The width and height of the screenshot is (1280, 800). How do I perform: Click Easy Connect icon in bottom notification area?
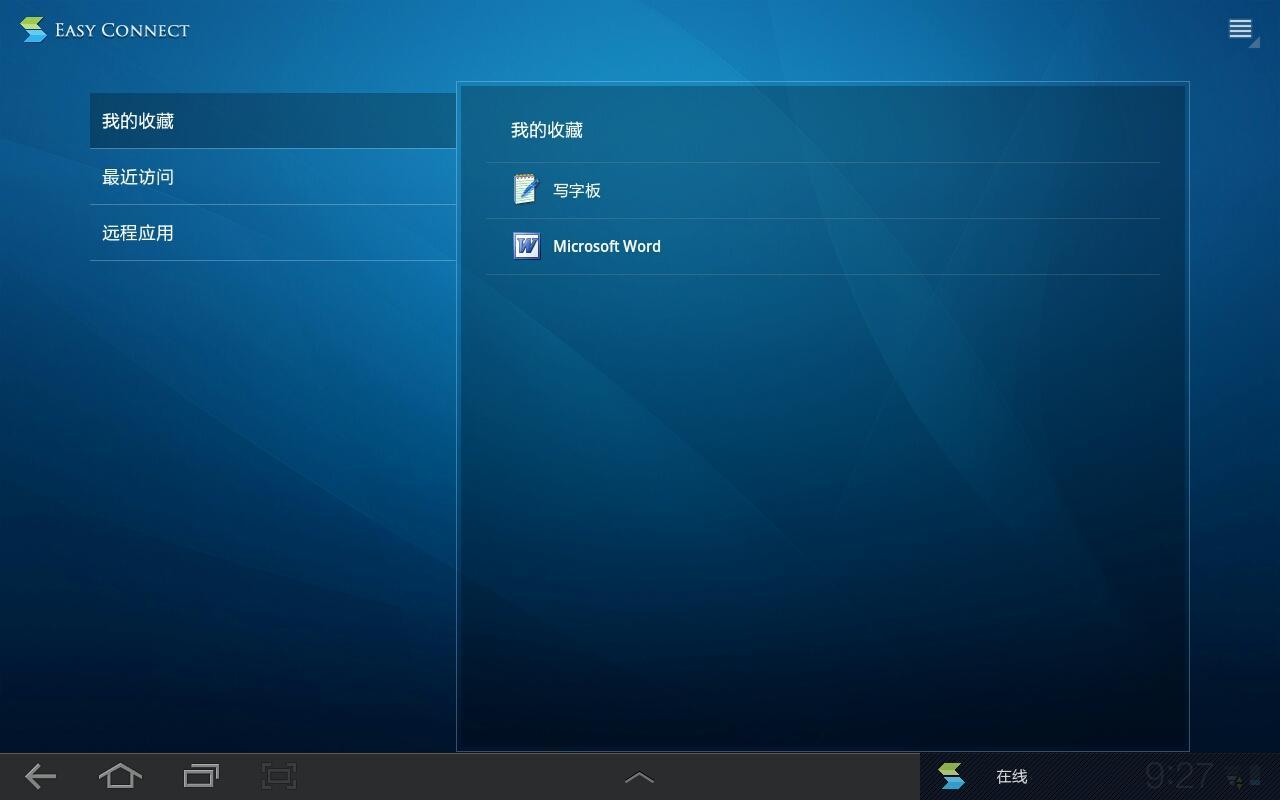pos(951,776)
